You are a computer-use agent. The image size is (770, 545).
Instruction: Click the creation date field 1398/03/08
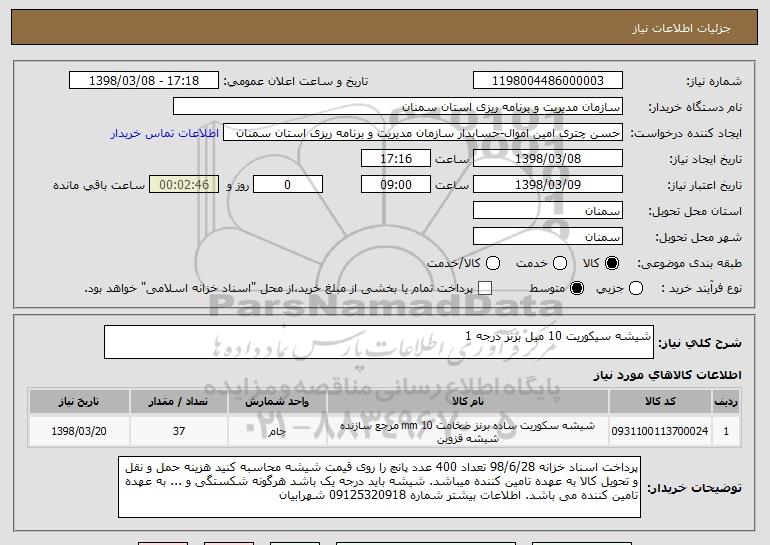548,159
